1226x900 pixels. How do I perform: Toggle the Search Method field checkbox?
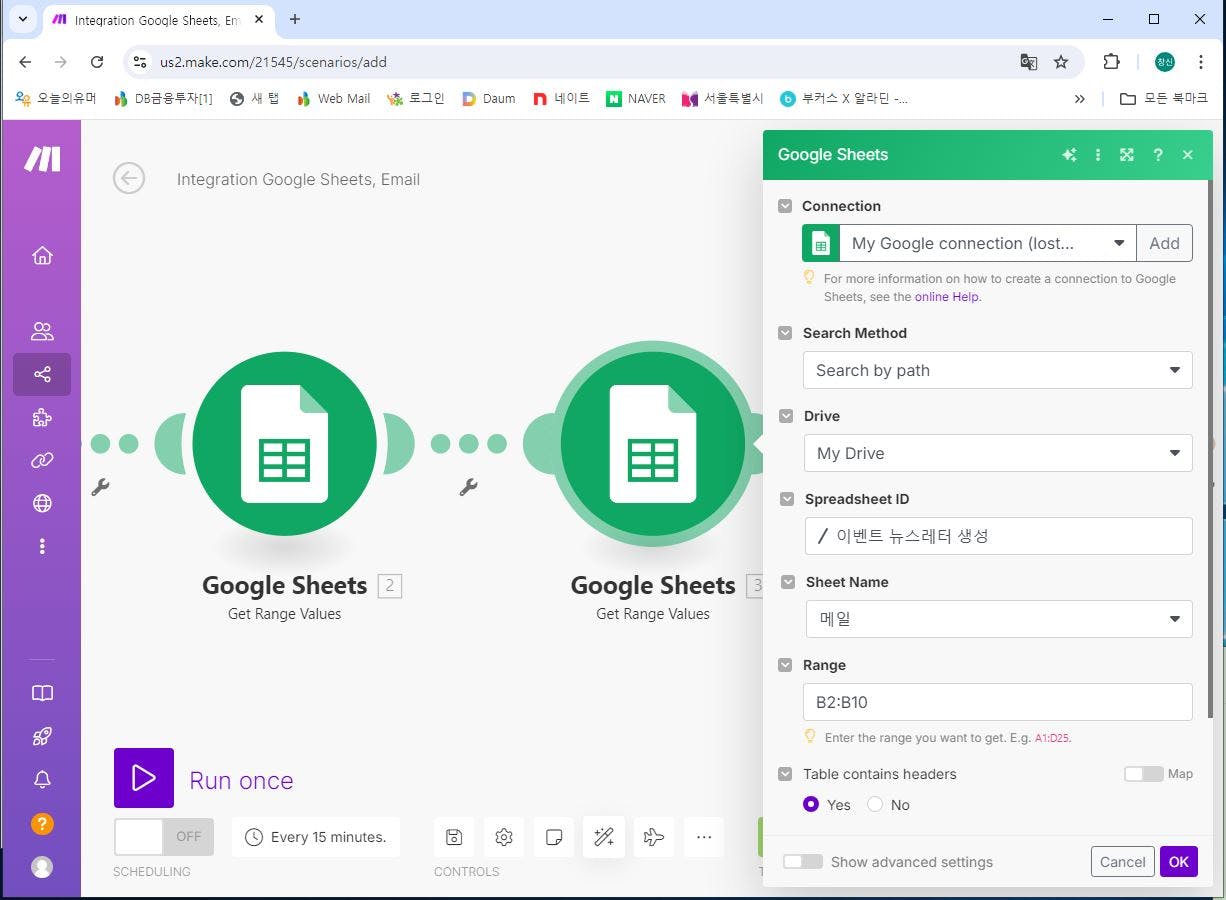785,333
